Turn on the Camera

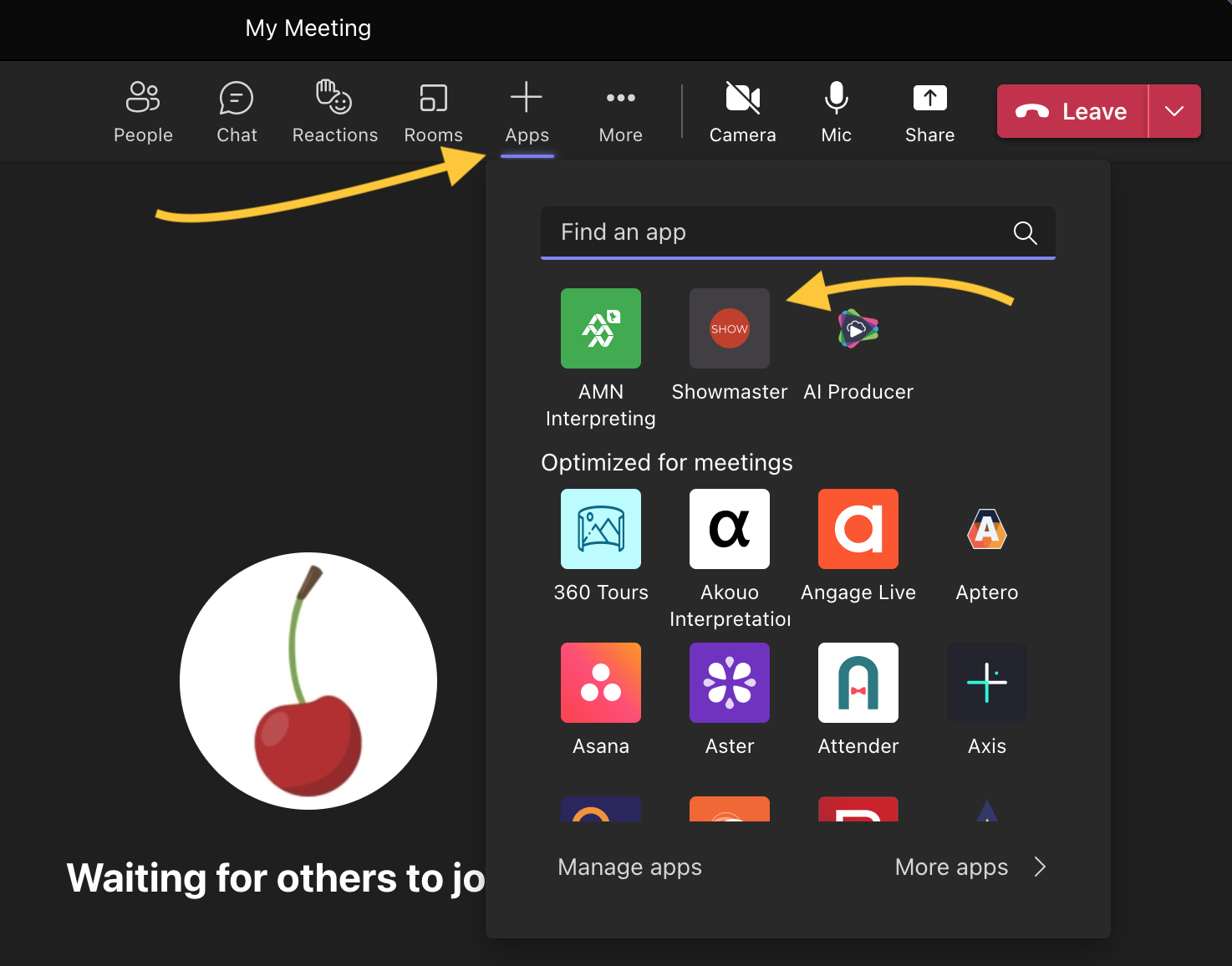[x=742, y=111]
